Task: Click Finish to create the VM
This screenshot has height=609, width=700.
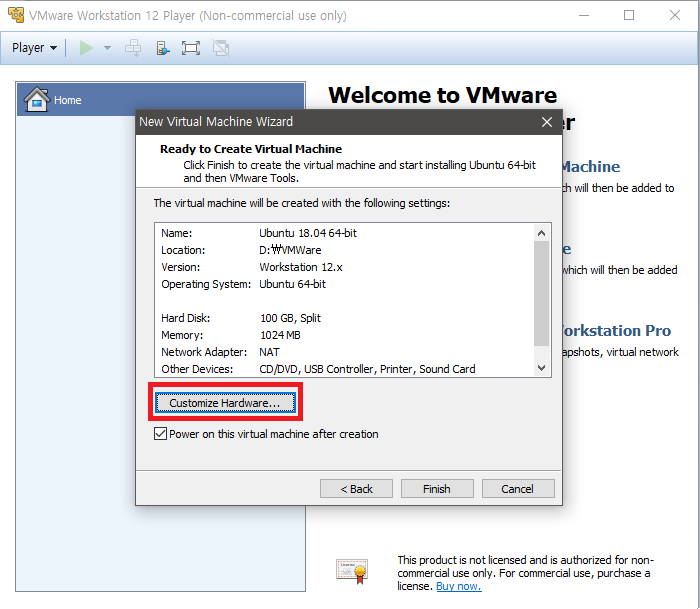Action: (x=437, y=489)
